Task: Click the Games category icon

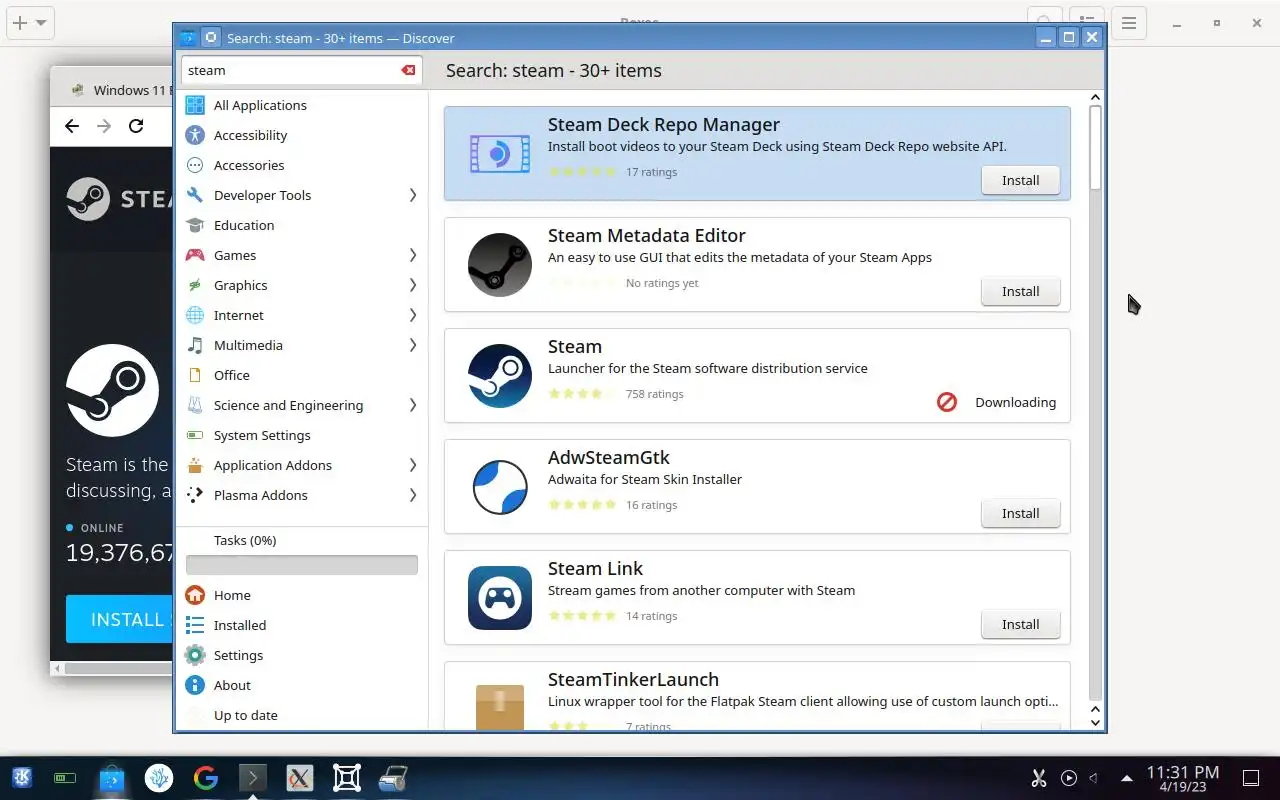Action: pyautogui.click(x=195, y=255)
